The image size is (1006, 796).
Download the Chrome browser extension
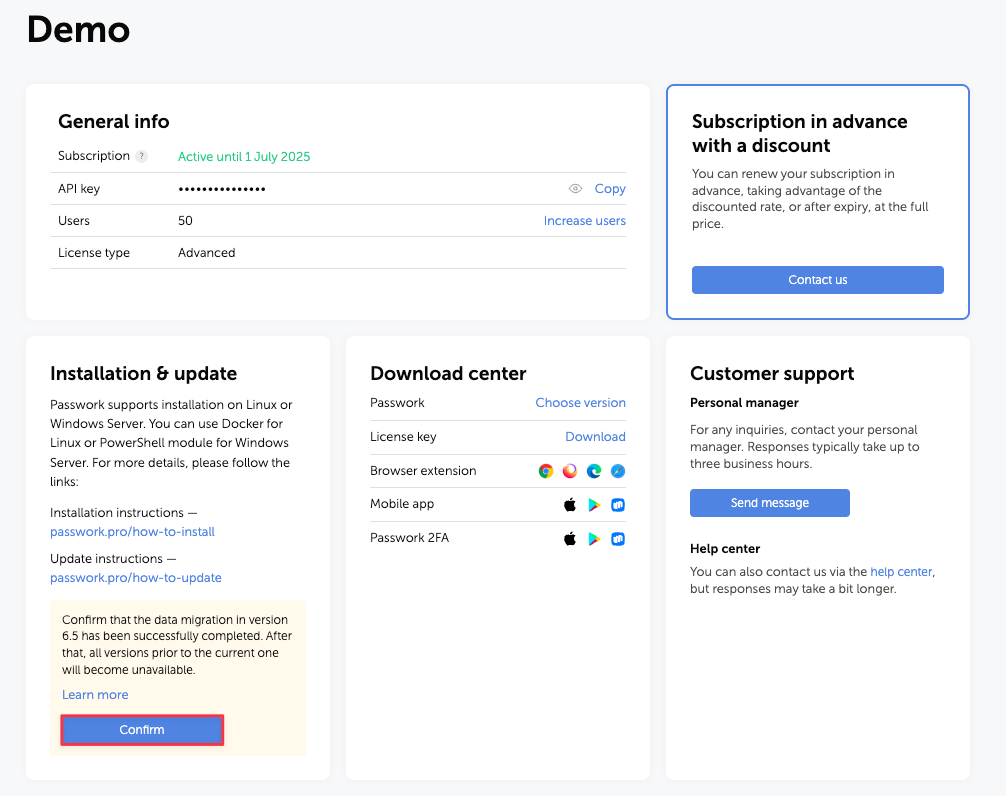546,470
